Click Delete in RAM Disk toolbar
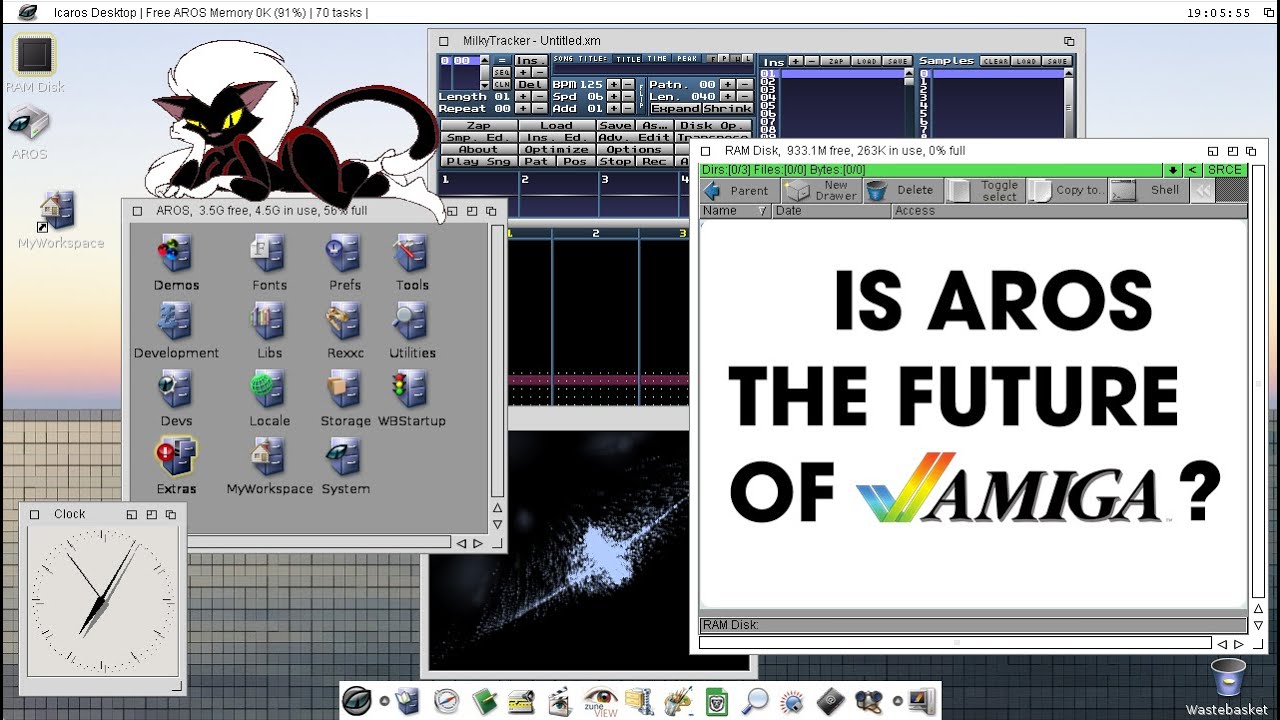Image resolution: width=1280 pixels, height=720 pixels. tap(902, 191)
